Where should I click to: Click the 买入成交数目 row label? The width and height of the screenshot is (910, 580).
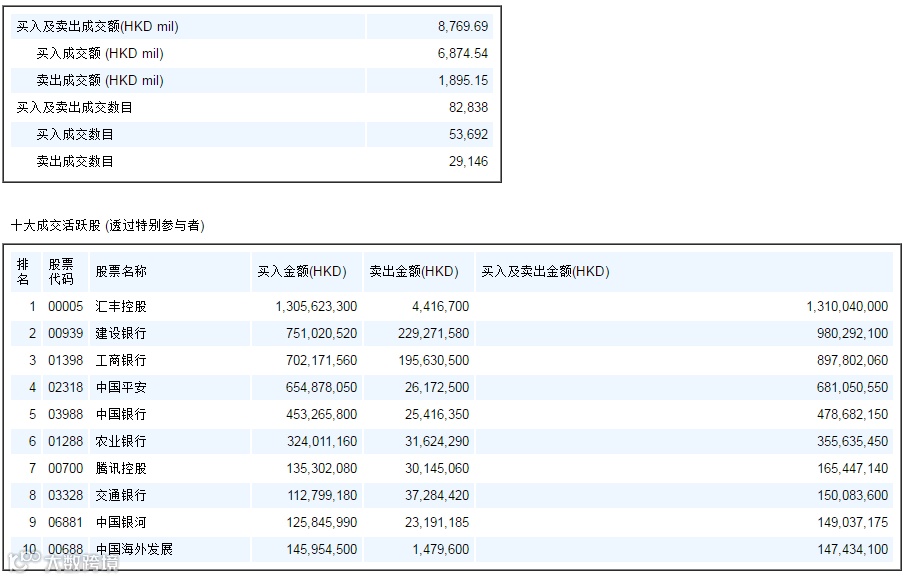click(75, 135)
